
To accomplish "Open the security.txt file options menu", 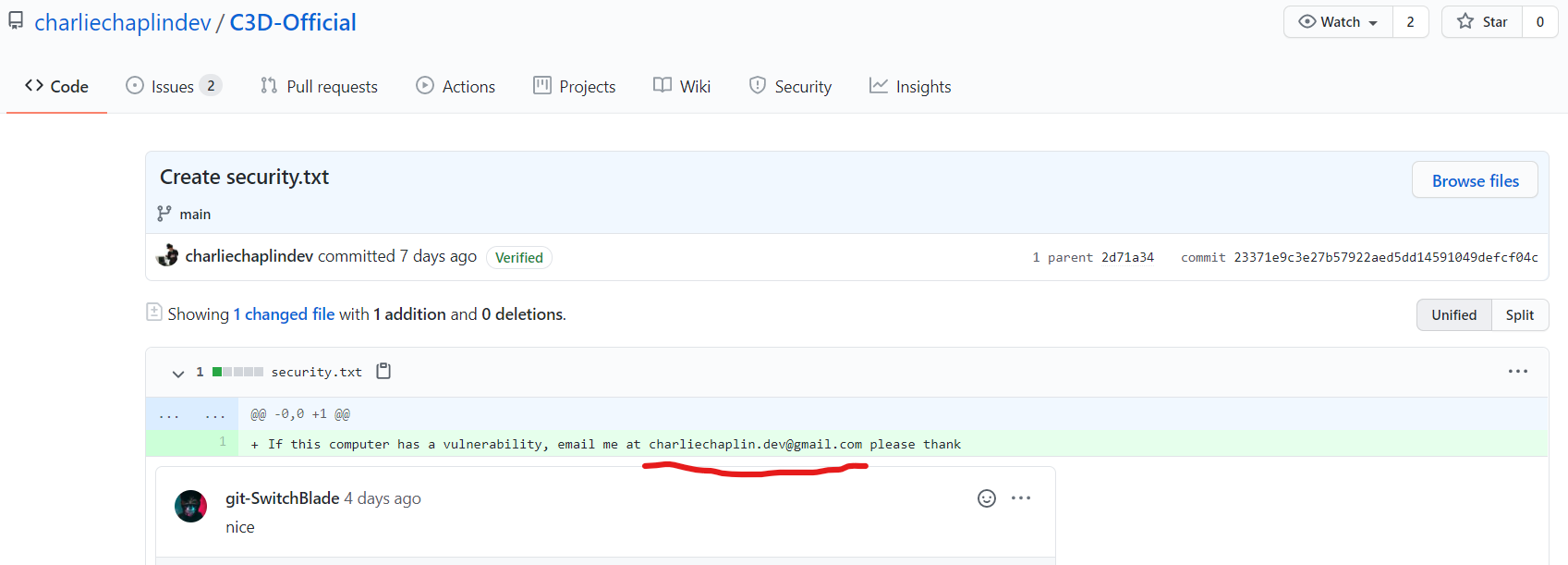I will pyautogui.click(x=1518, y=371).
